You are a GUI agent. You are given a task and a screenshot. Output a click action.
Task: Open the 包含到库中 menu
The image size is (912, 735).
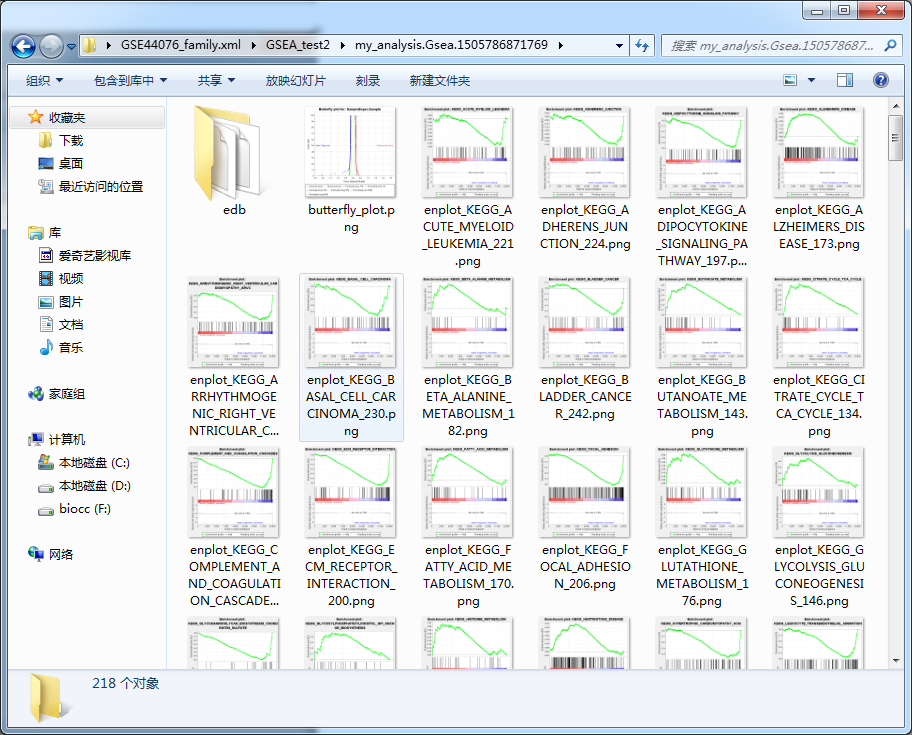tap(130, 80)
